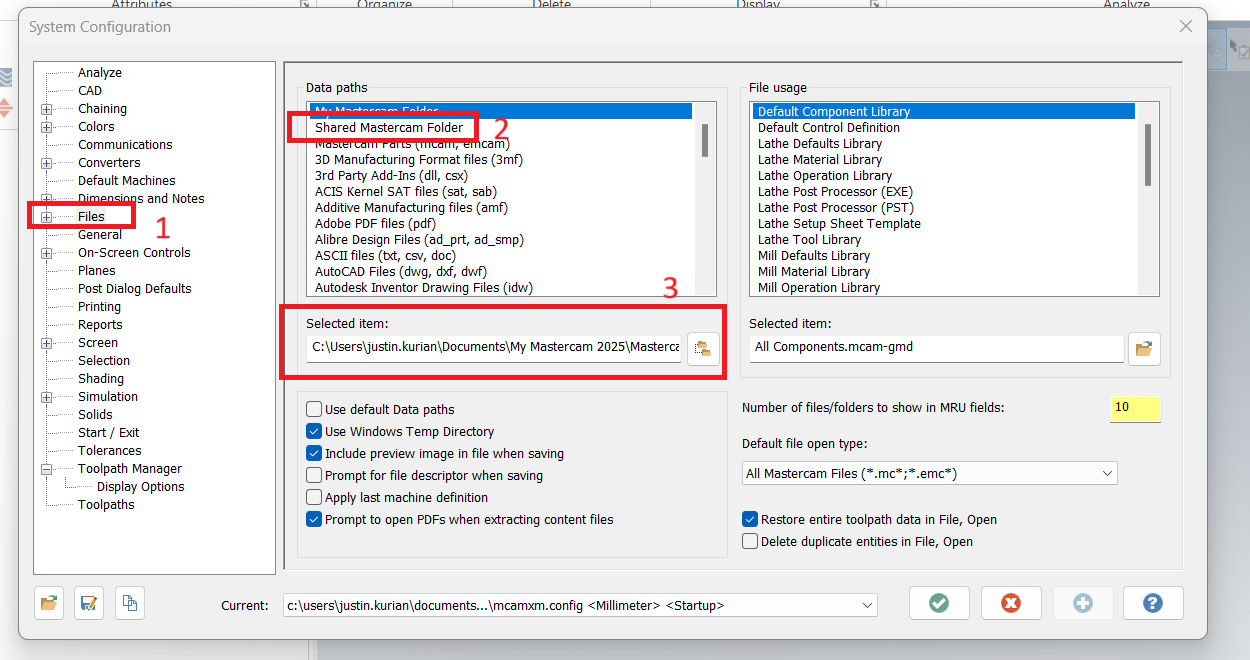Select Reports in the tree
This screenshot has height=660, width=1250.
[100, 324]
